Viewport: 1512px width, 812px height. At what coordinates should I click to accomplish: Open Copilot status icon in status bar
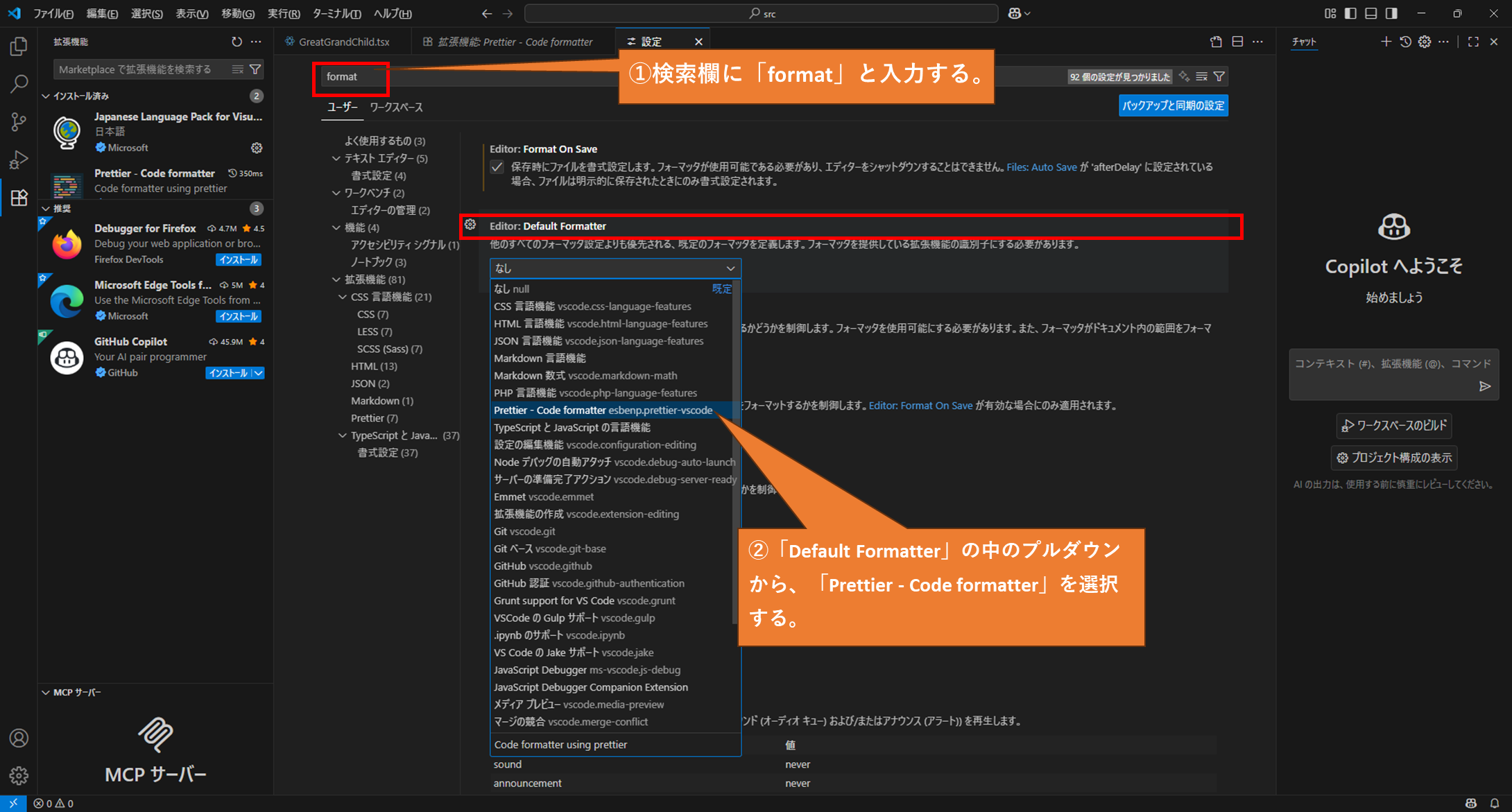coord(1471,804)
